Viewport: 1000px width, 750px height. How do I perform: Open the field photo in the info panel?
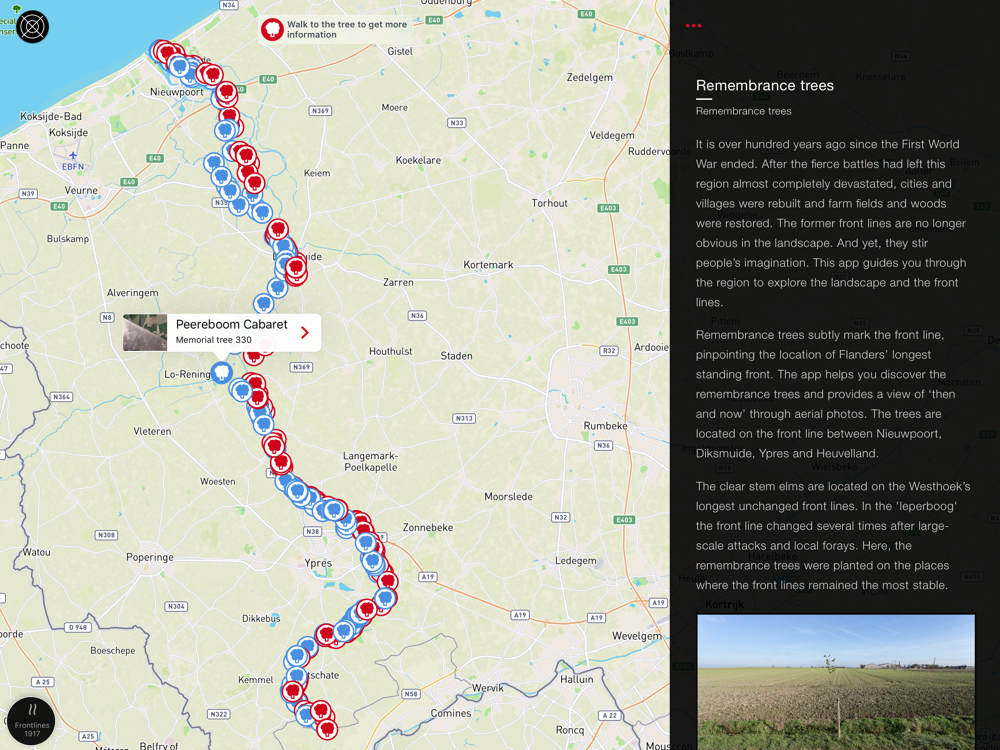click(835, 682)
